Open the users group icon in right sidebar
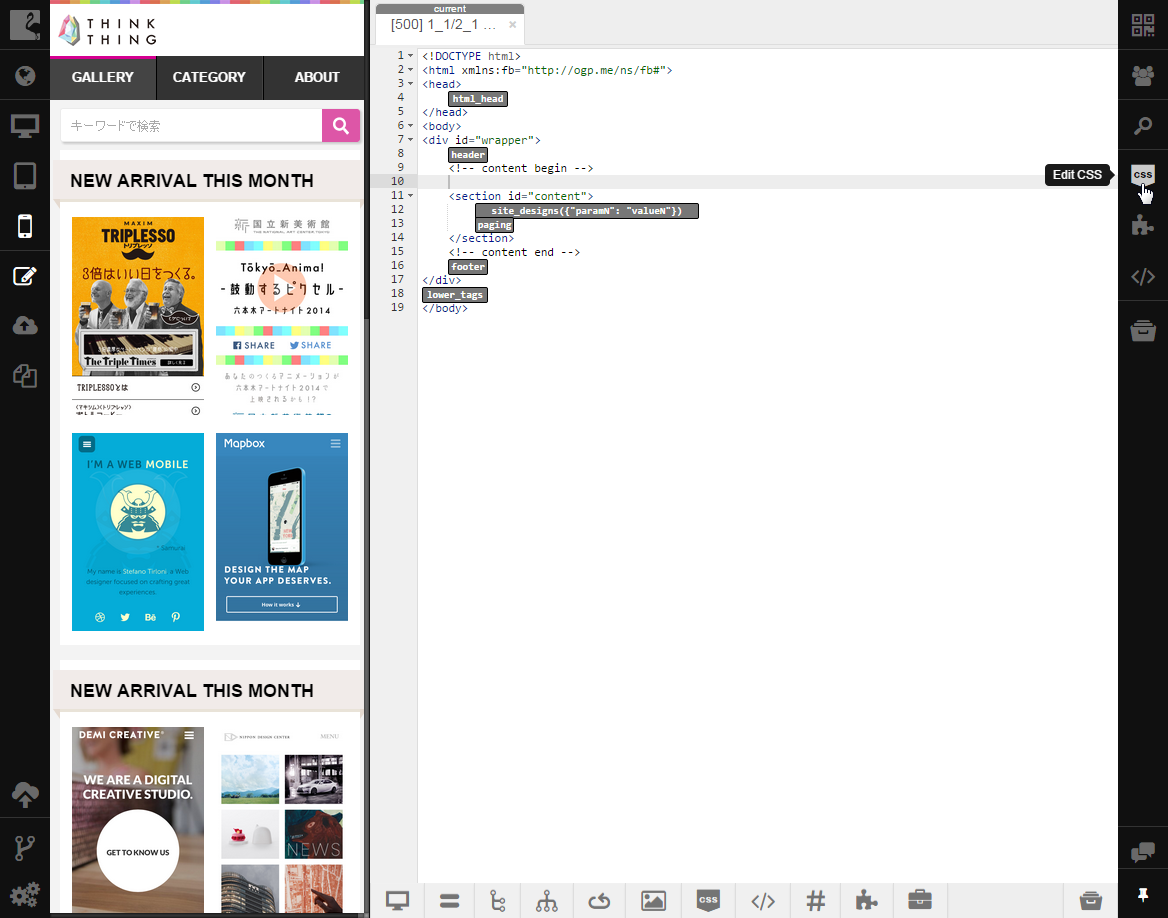The height and width of the screenshot is (918, 1168). pyautogui.click(x=1143, y=75)
